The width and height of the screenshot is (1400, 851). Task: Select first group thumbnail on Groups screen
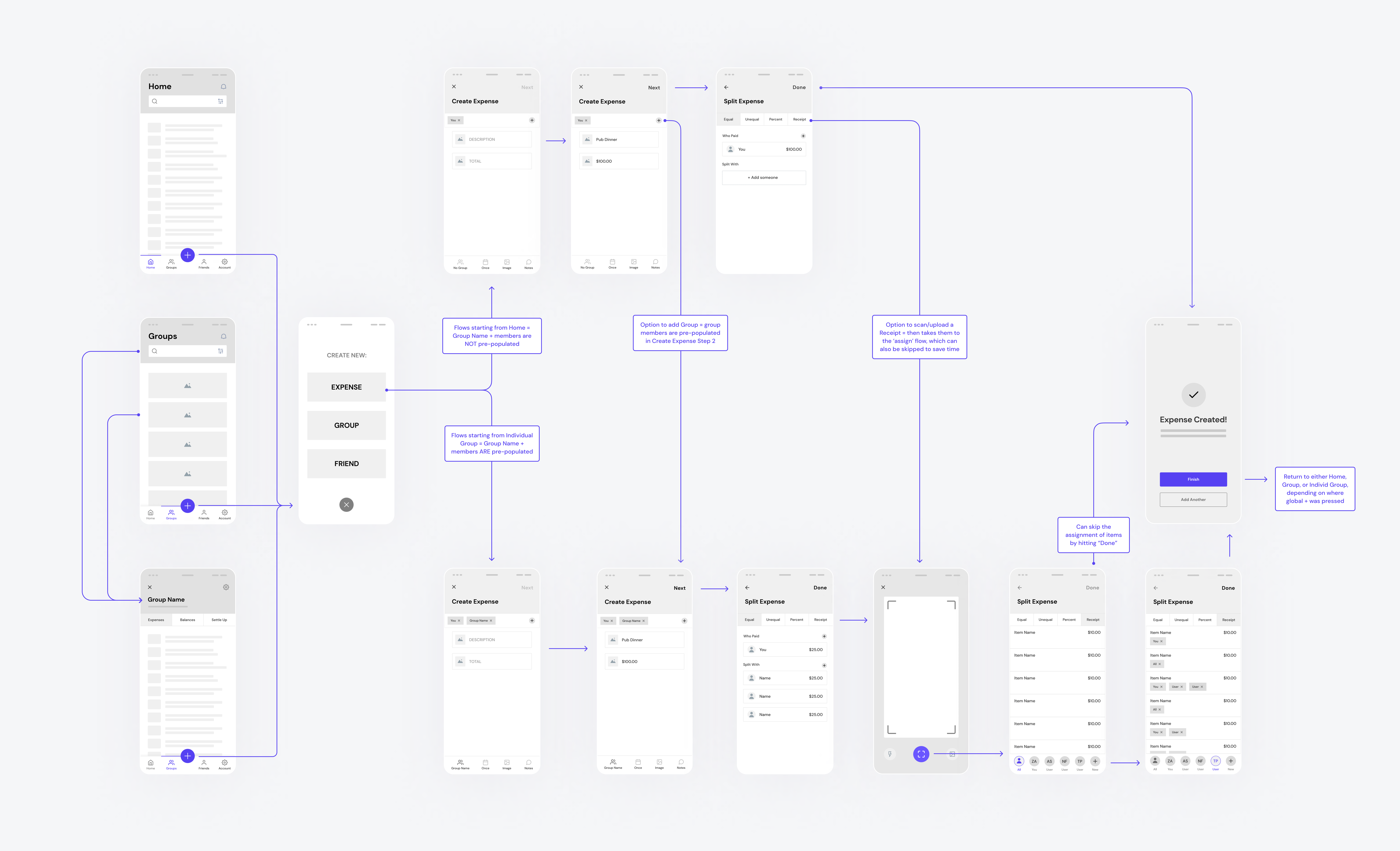[x=187, y=385]
